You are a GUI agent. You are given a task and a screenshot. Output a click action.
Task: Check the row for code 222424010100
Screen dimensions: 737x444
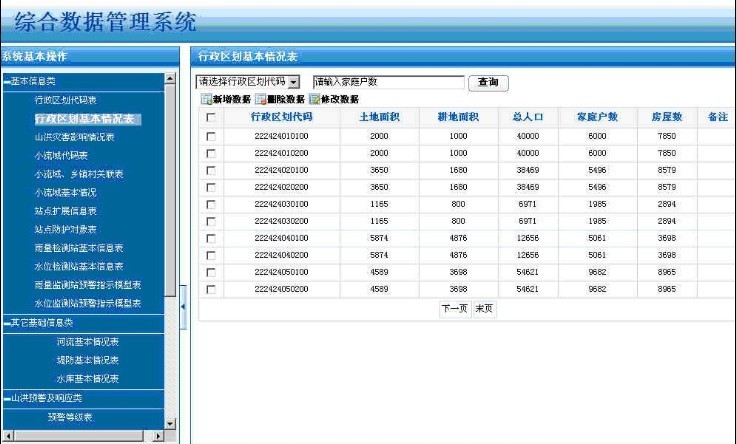[x=211, y=136]
